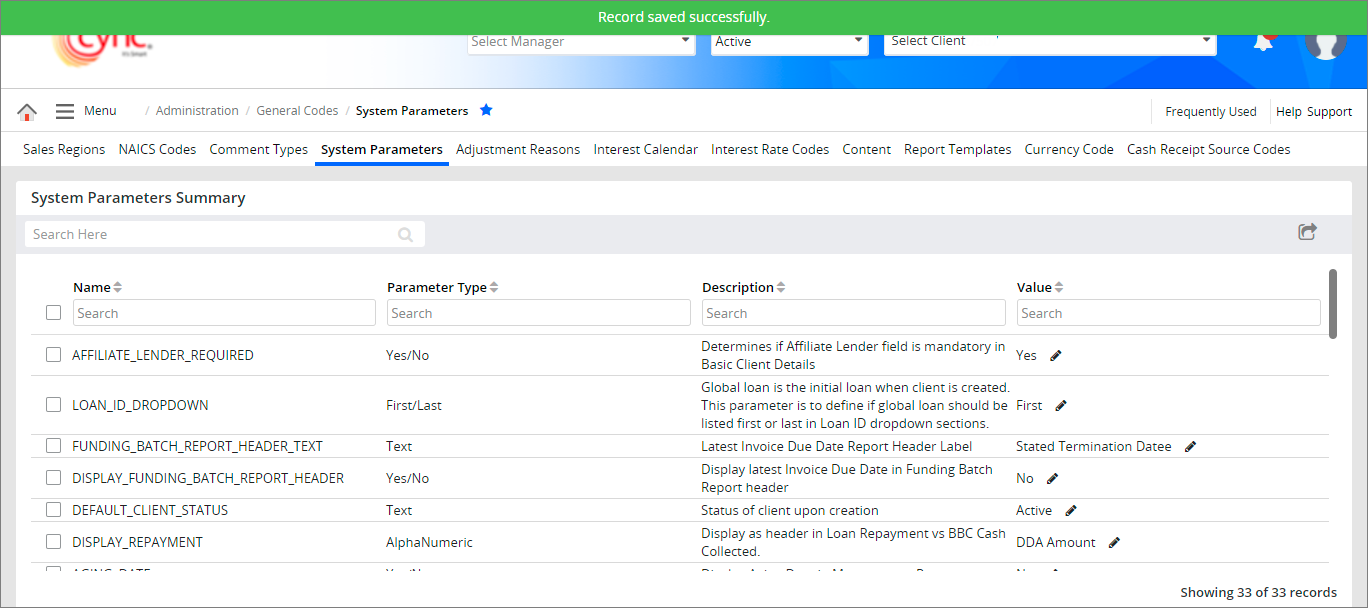
Task: Click the Home icon in breadcrumb bar
Action: (x=27, y=111)
